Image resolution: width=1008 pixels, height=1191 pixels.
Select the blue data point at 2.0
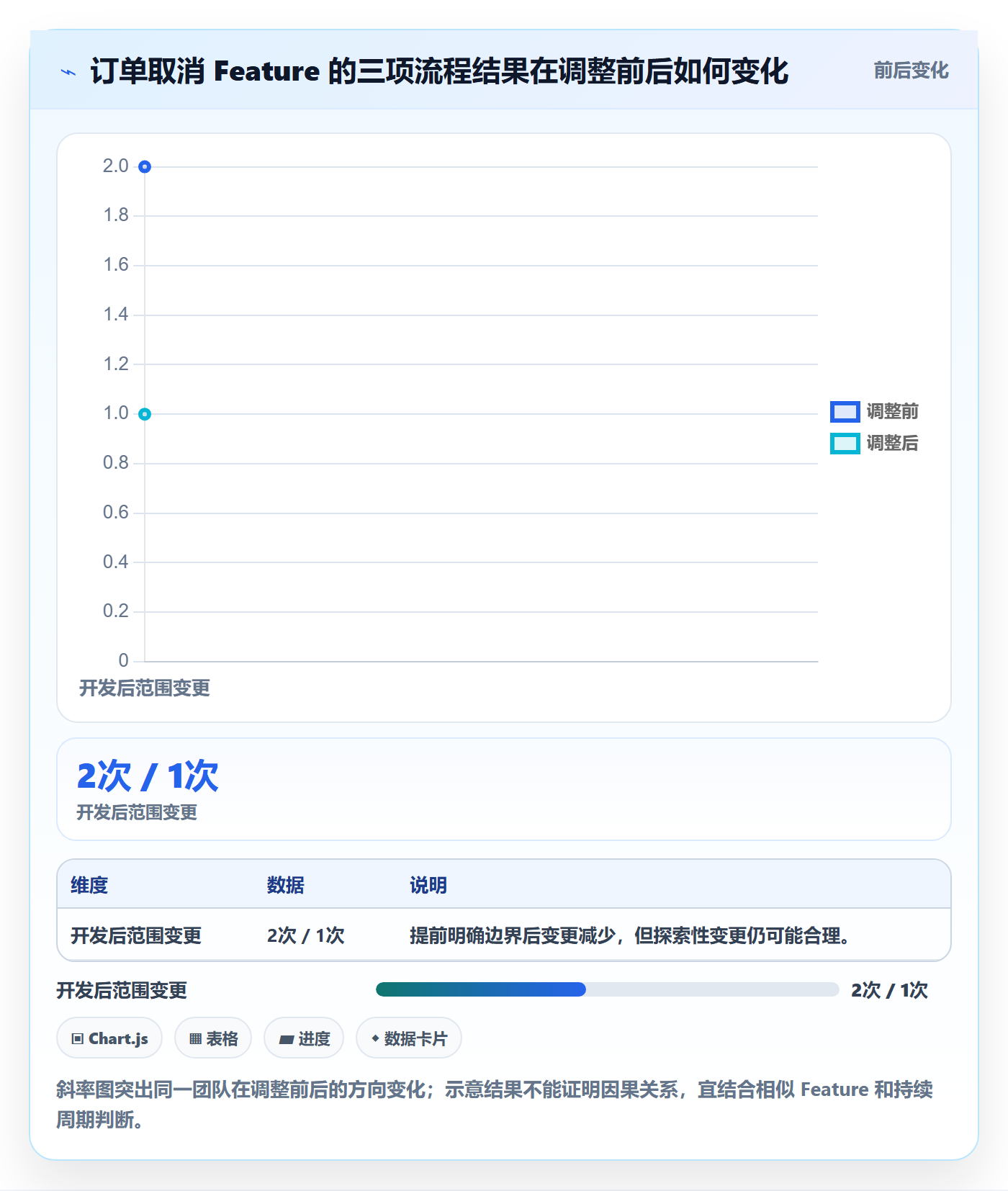pos(145,167)
